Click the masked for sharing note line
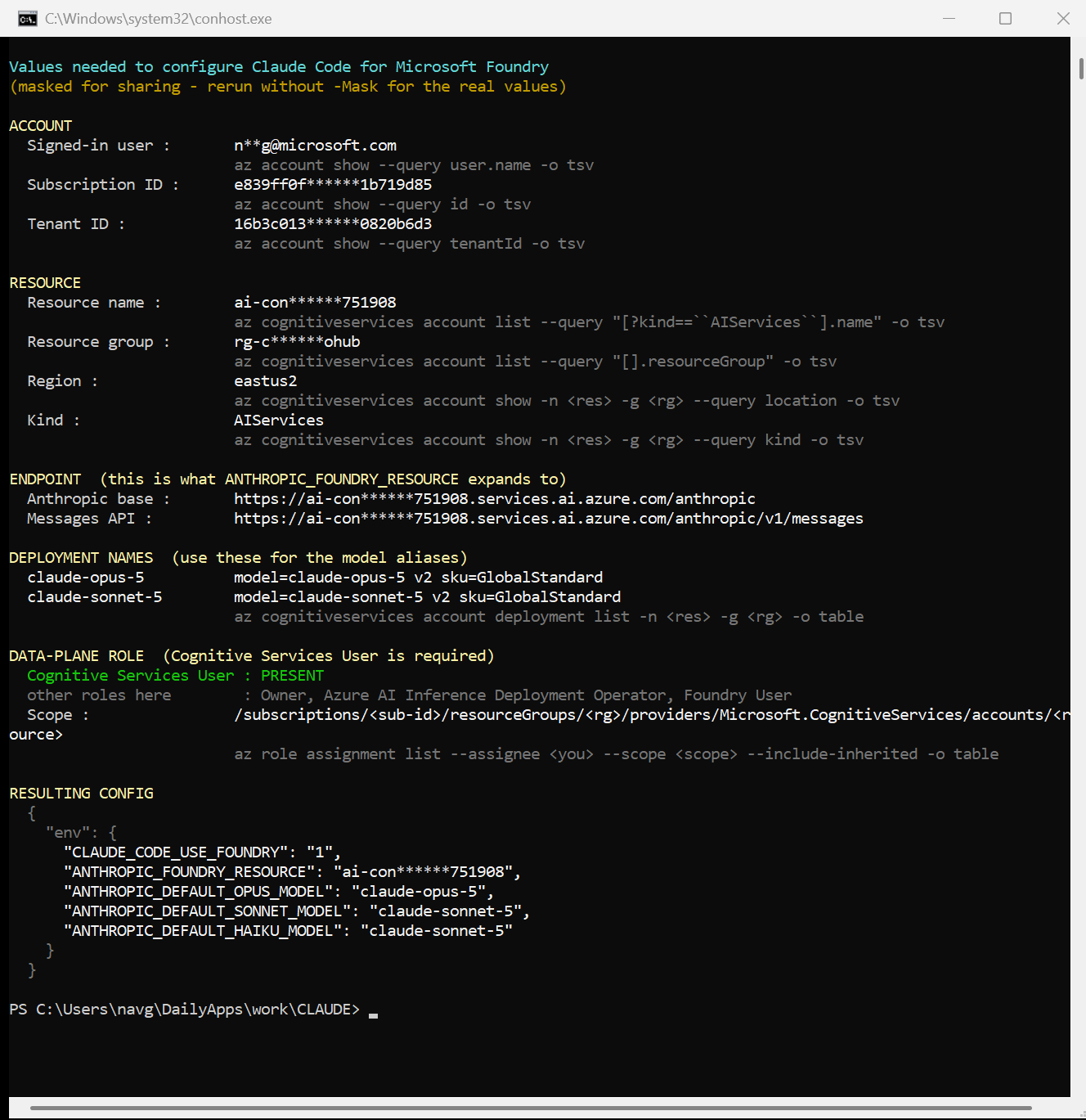This screenshot has height=1120, width=1086. click(x=288, y=87)
